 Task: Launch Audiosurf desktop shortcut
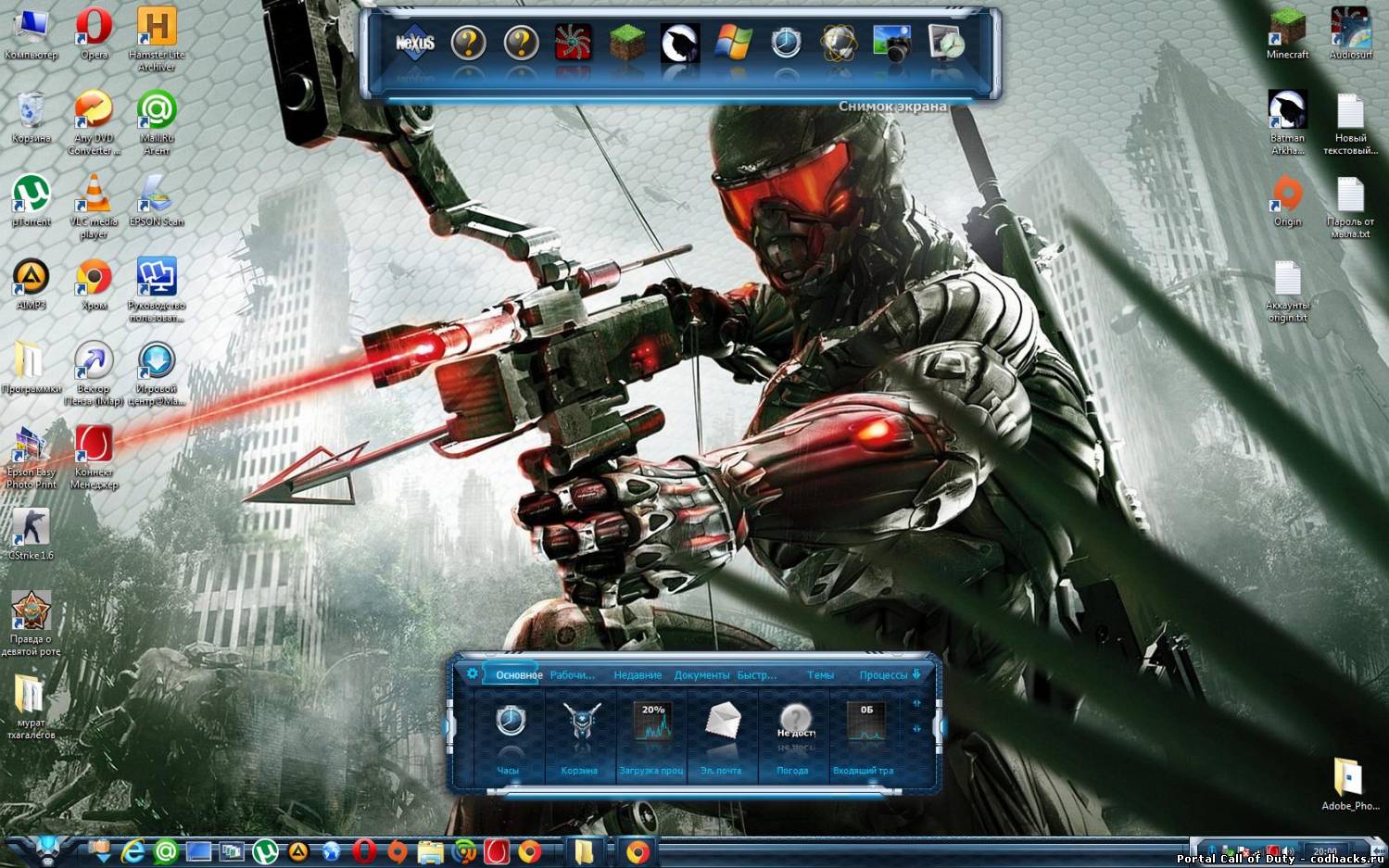click(x=1350, y=34)
